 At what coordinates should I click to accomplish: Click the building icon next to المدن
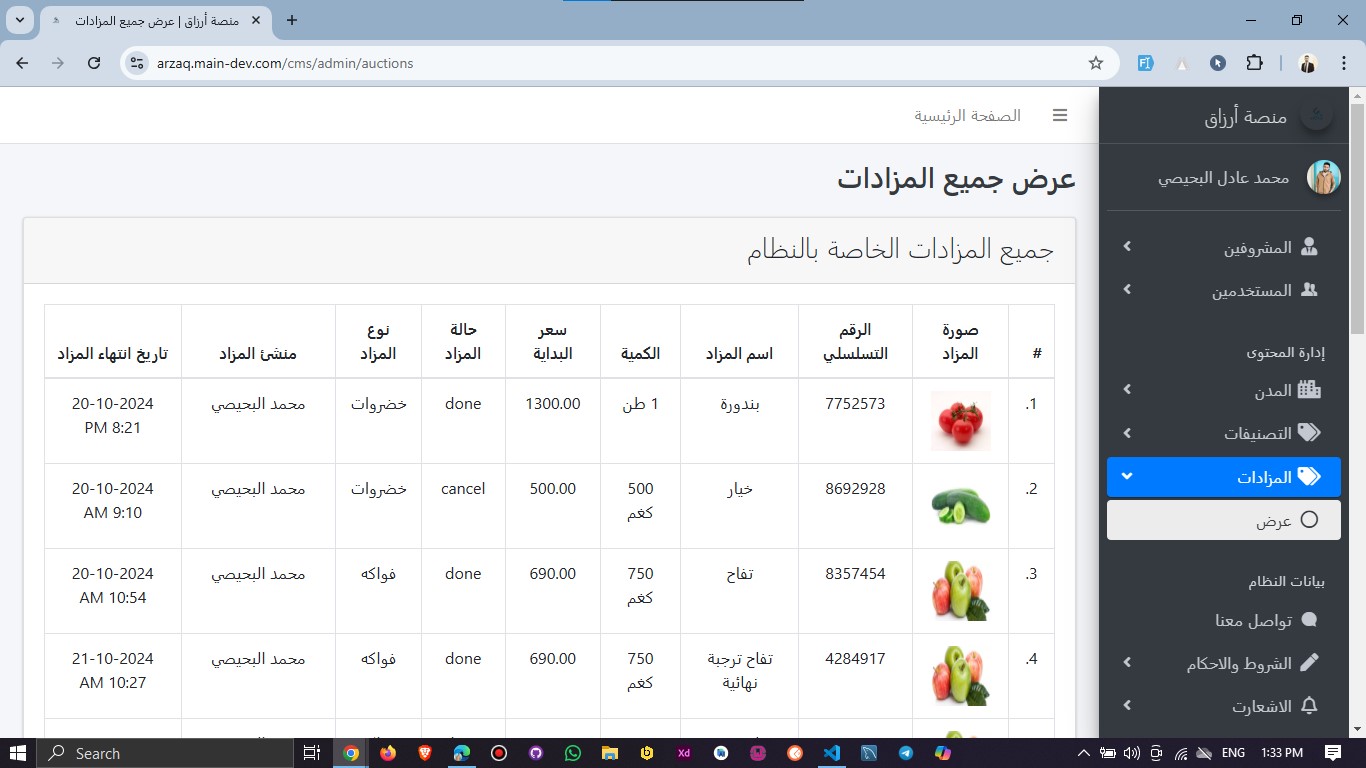click(1308, 391)
